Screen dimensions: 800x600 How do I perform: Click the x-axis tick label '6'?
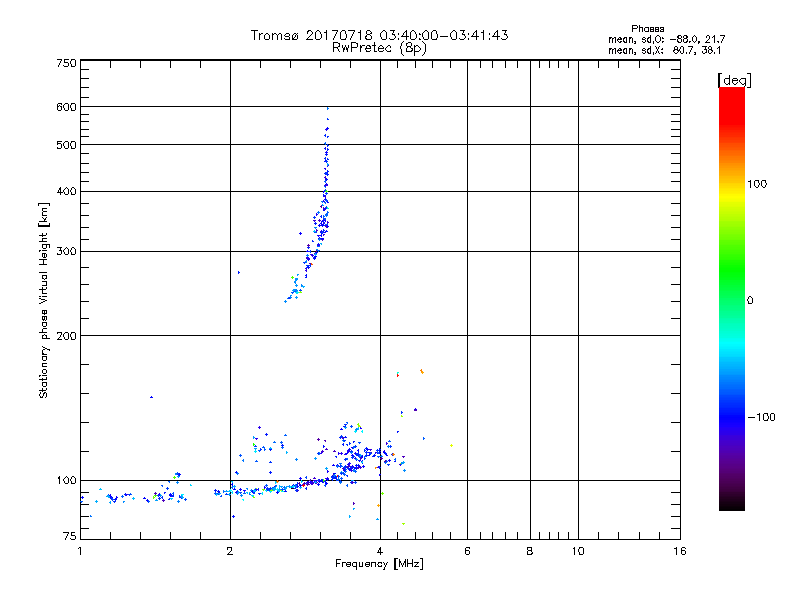point(467,551)
